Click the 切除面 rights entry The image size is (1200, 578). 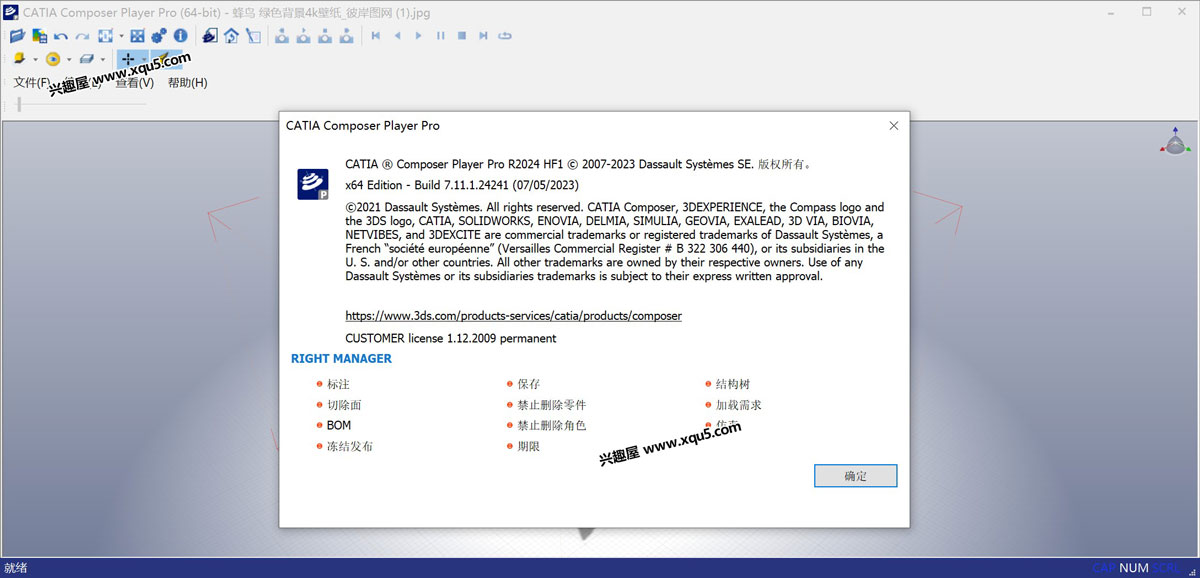point(344,405)
